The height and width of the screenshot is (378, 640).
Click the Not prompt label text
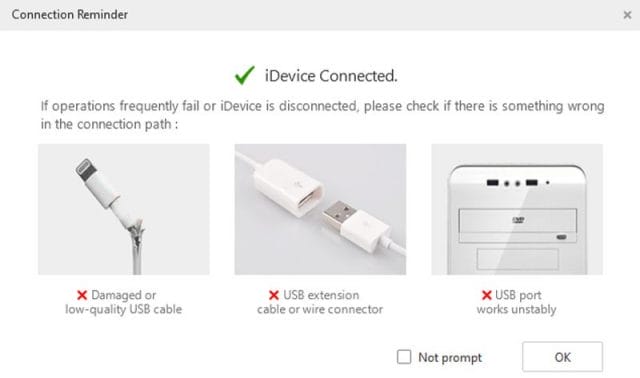point(450,358)
